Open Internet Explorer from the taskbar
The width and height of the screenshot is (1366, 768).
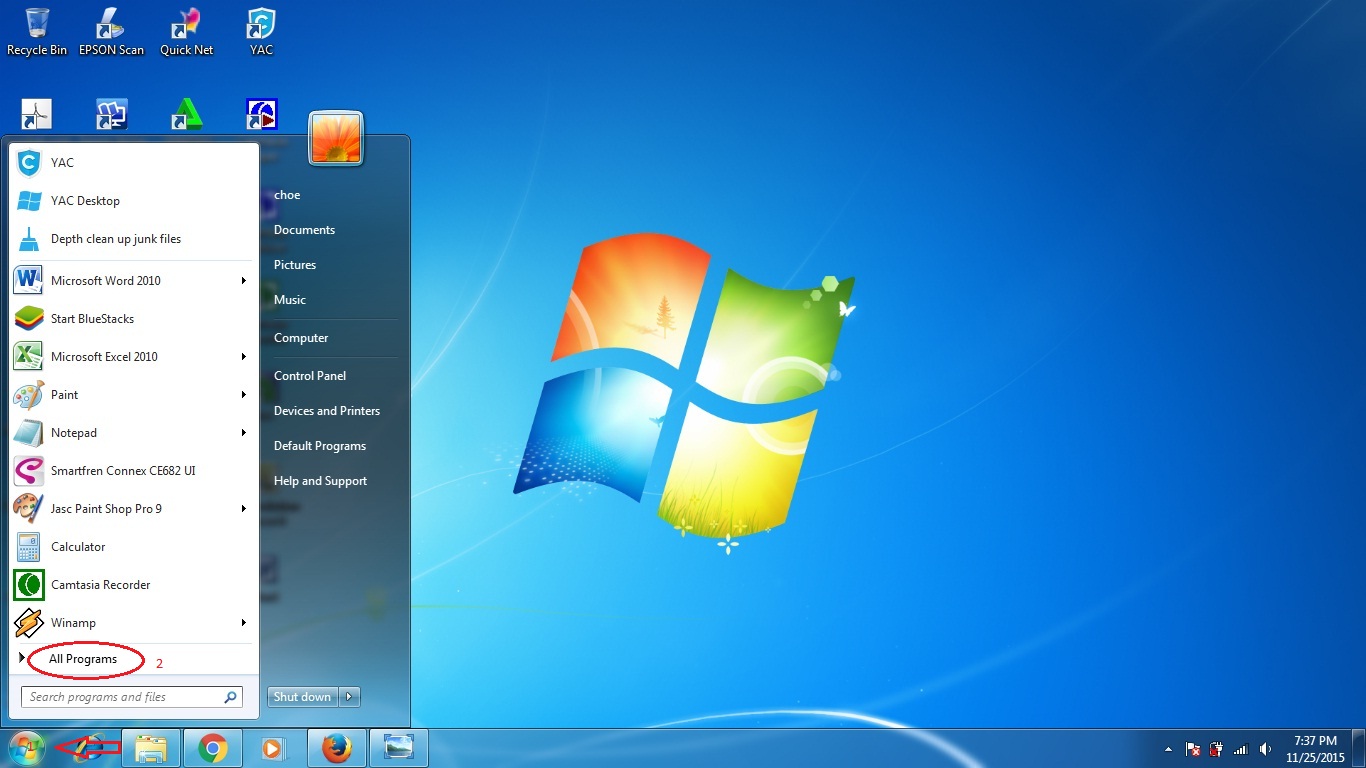91,748
